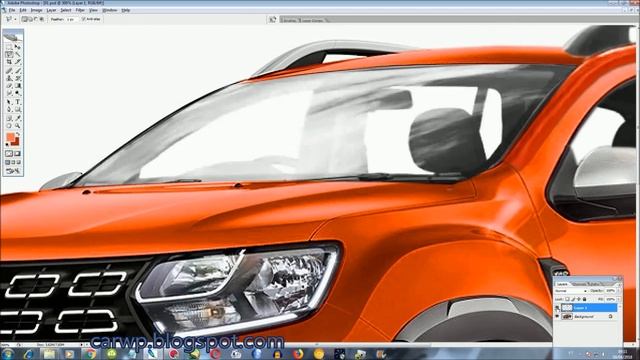Open Brushes tab in palette well
Screen dimensions: 640x360
pos(289,20)
